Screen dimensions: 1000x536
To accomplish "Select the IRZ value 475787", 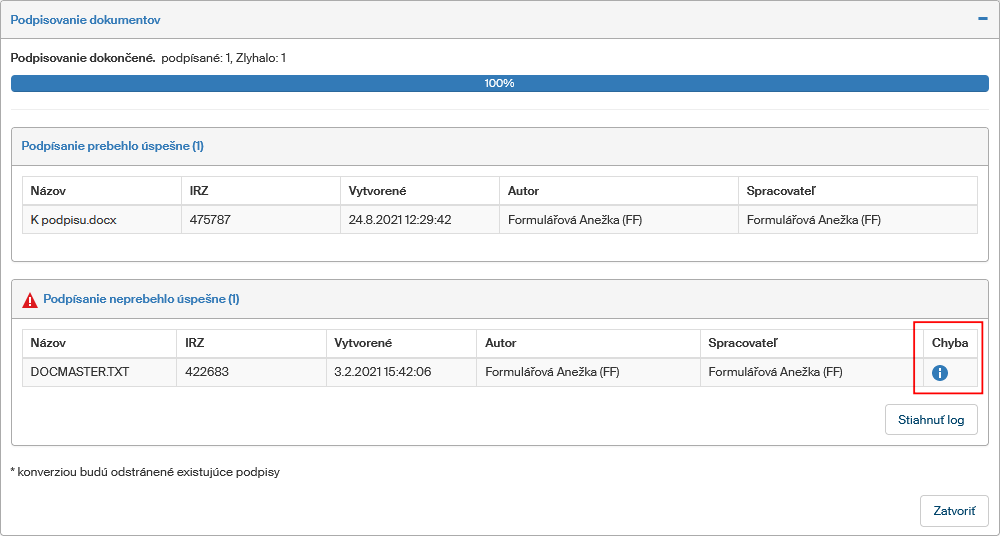I will 210,220.
